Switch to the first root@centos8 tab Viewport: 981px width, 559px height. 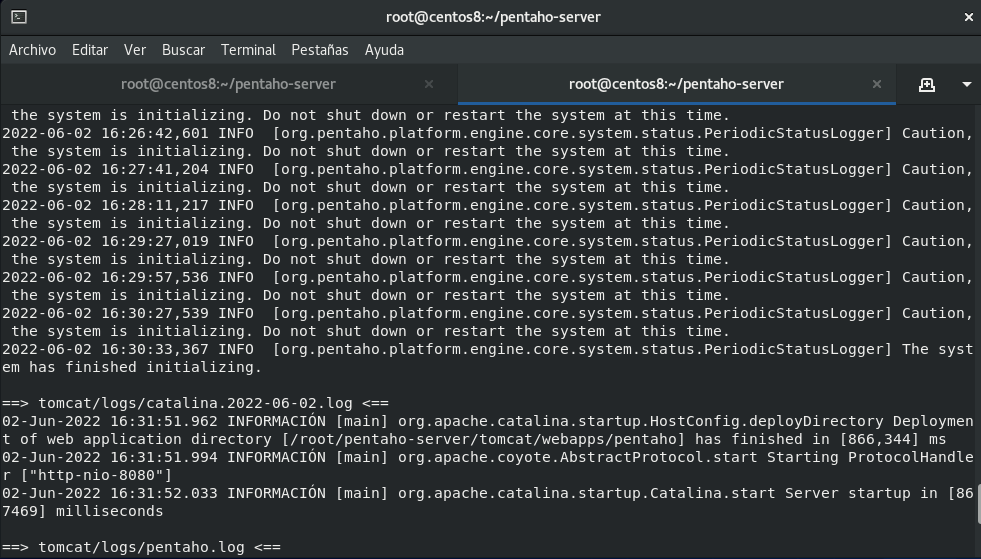[228, 84]
